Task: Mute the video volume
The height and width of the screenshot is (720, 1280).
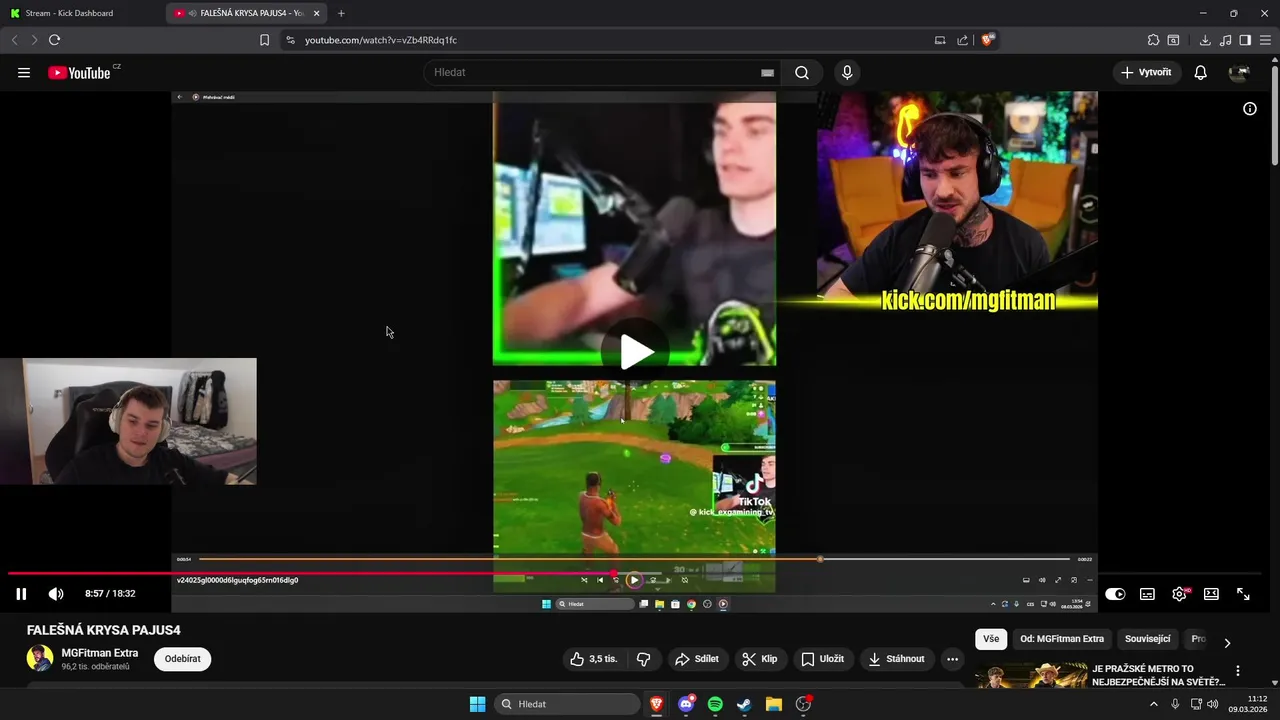Action: [x=56, y=594]
